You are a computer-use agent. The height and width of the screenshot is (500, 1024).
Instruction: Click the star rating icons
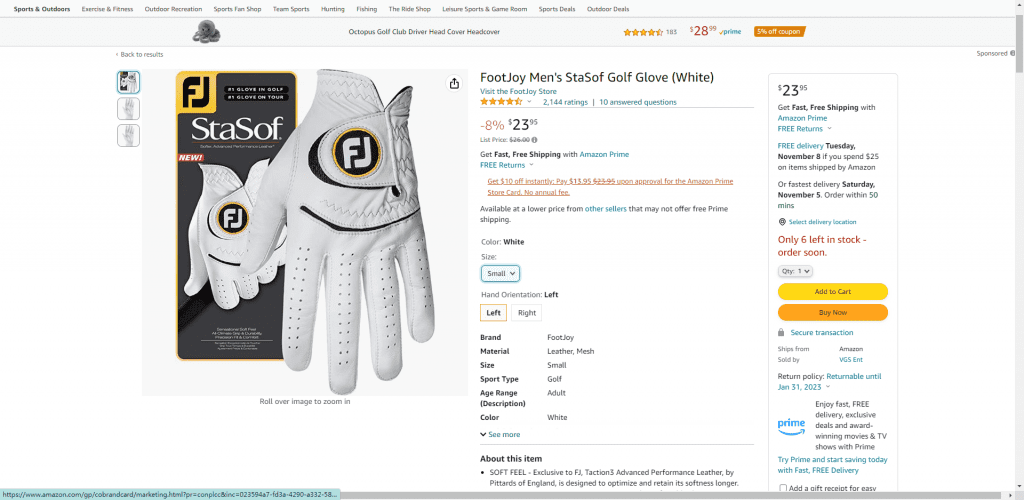(x=501, y=101)
